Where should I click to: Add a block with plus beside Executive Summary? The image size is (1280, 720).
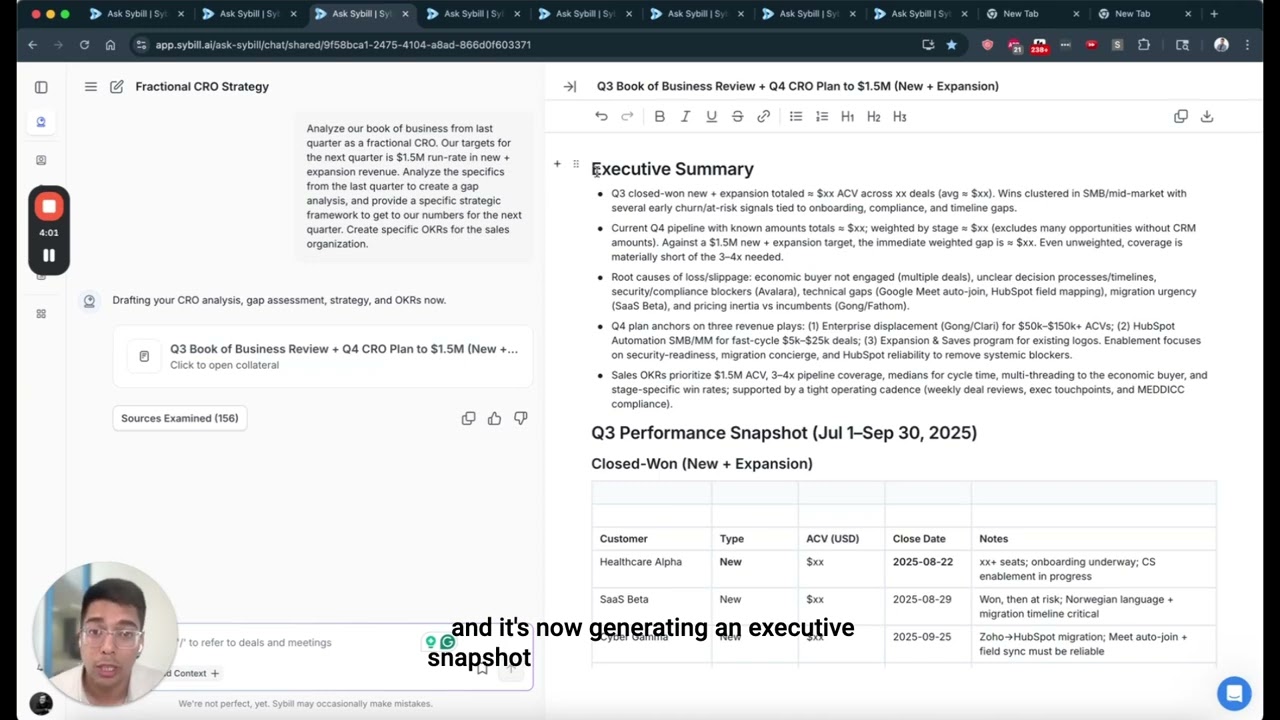(557, 164)
